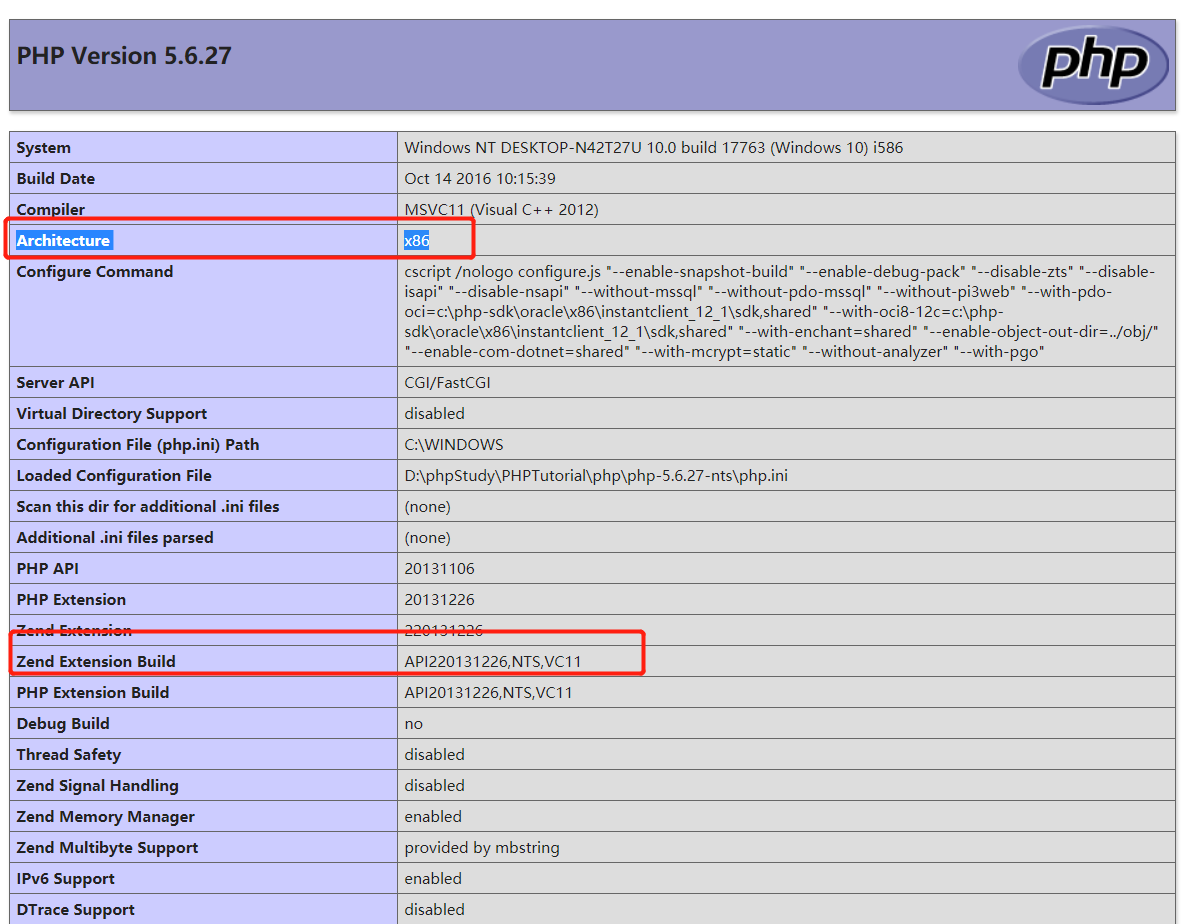This screenshot has height=924, width=1202.
Task: Click the API220131226,NTS,VC11 value
Action: tap(493, 662)
